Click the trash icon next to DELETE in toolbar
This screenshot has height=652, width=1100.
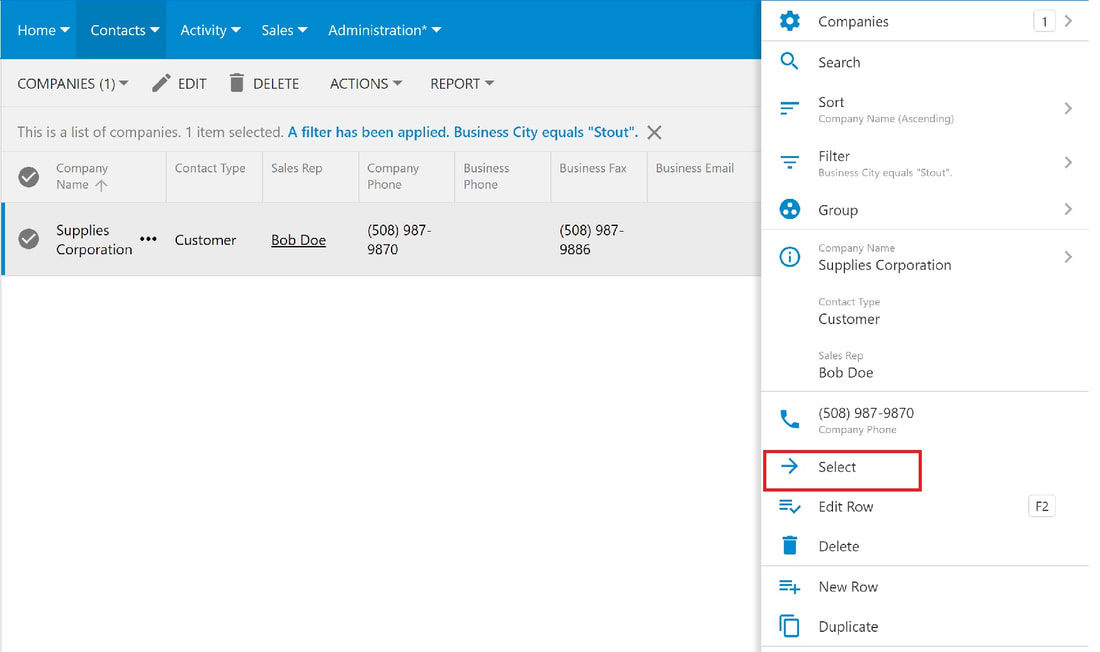(236, 83)
